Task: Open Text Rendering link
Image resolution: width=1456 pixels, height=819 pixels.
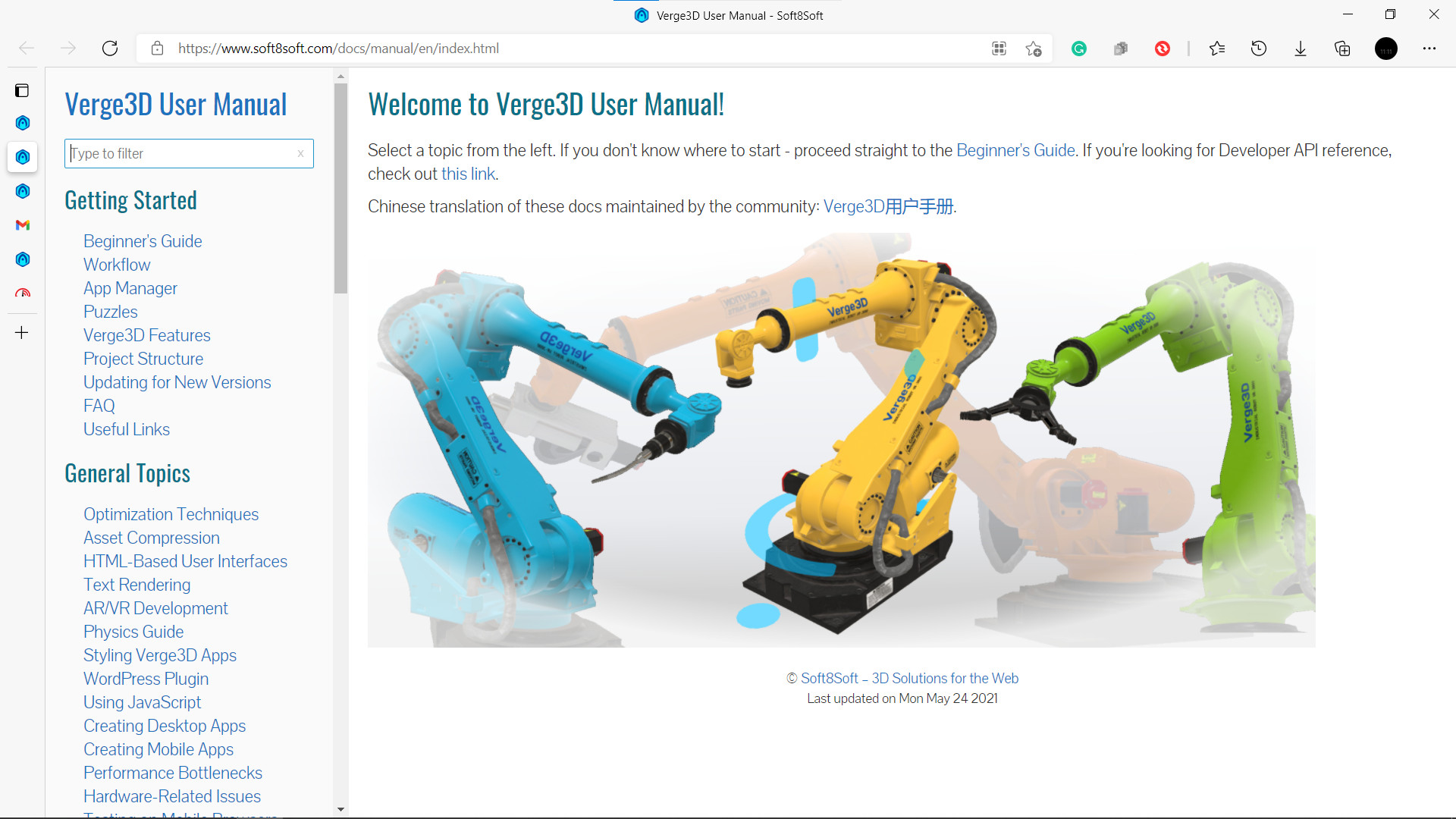Action: tap(137, 585)
